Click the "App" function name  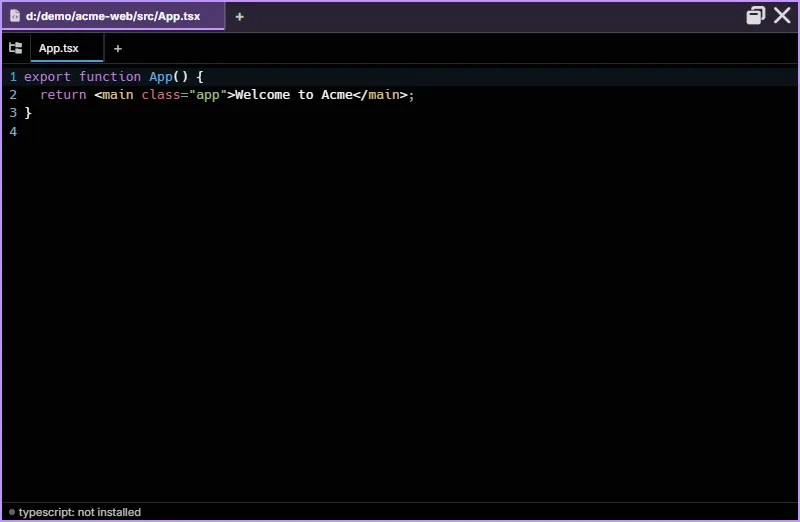[x=161, y=77]
